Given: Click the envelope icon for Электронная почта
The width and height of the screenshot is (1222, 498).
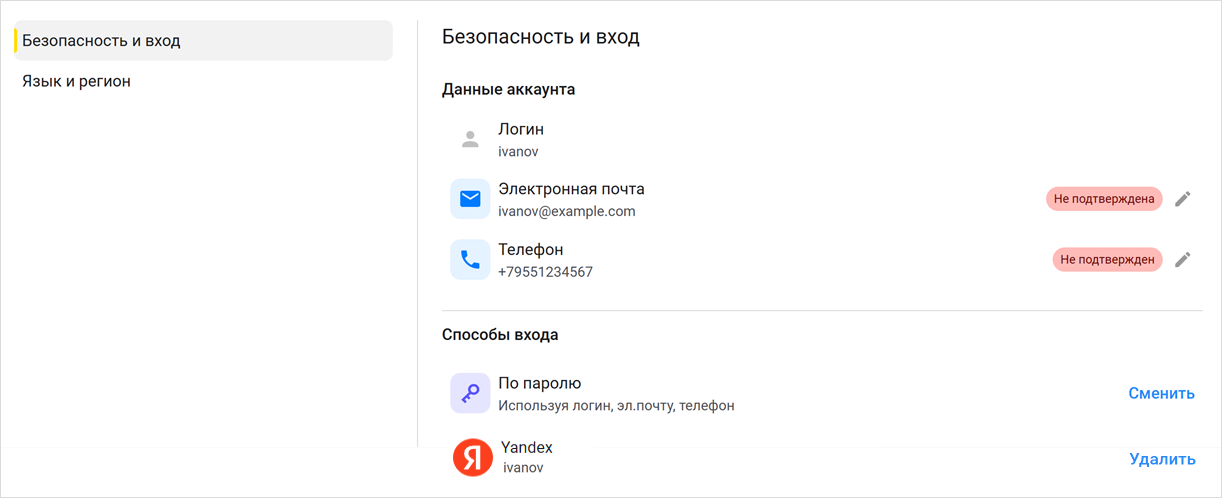Looking at the screenshot, I should tap(470, 199).
